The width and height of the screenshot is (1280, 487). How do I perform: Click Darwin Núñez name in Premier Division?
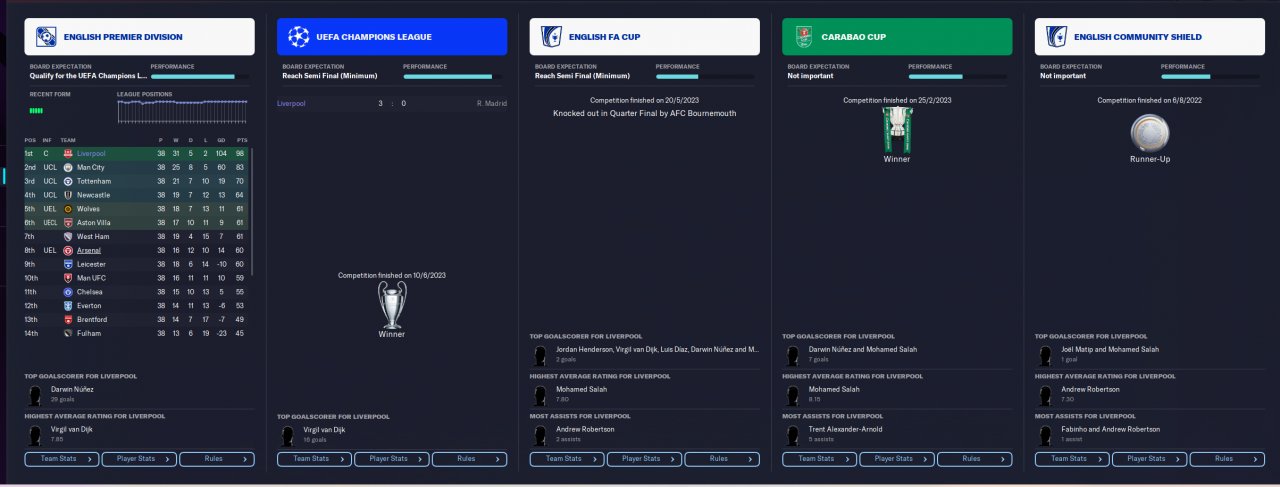[x=72, y=388]
